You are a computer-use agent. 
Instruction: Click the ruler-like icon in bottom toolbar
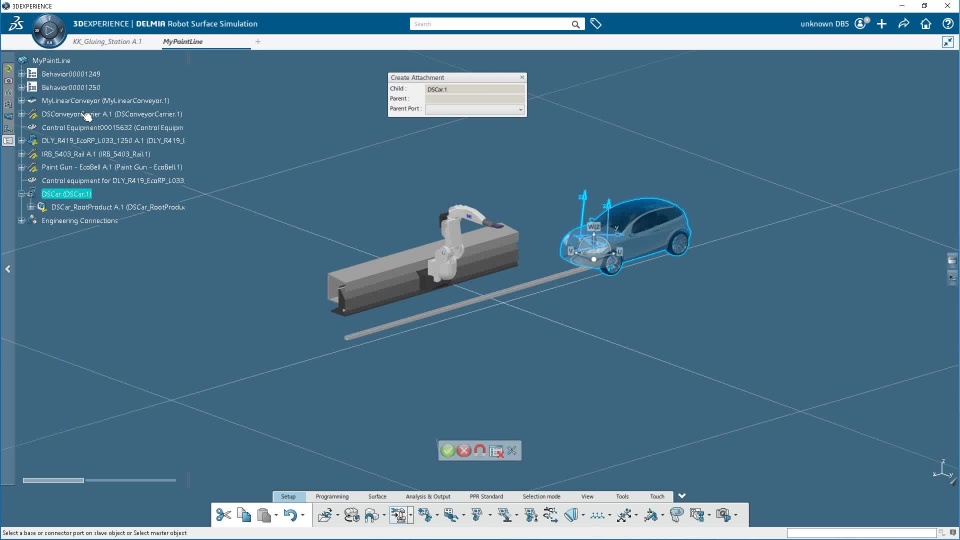point(571,515)
